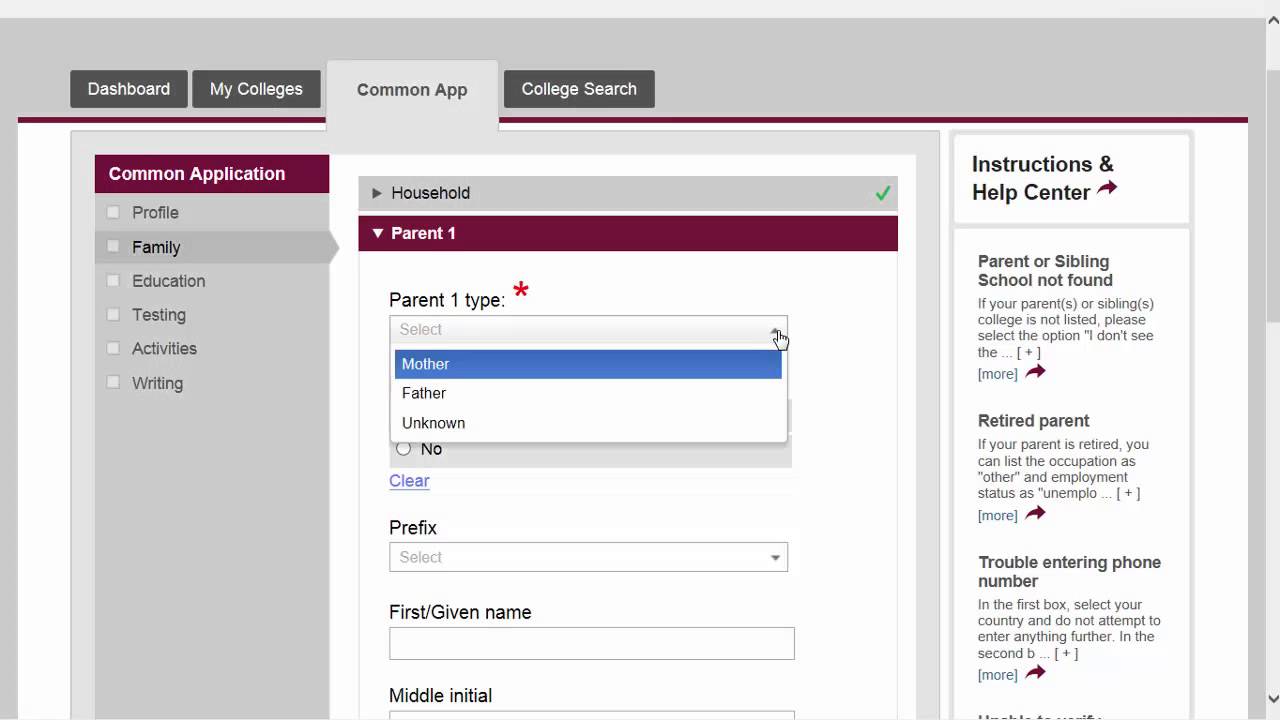Expand [ + ] in Trouble entering phone number text
Screen dimensions: 1280x720
[1066, 653]
